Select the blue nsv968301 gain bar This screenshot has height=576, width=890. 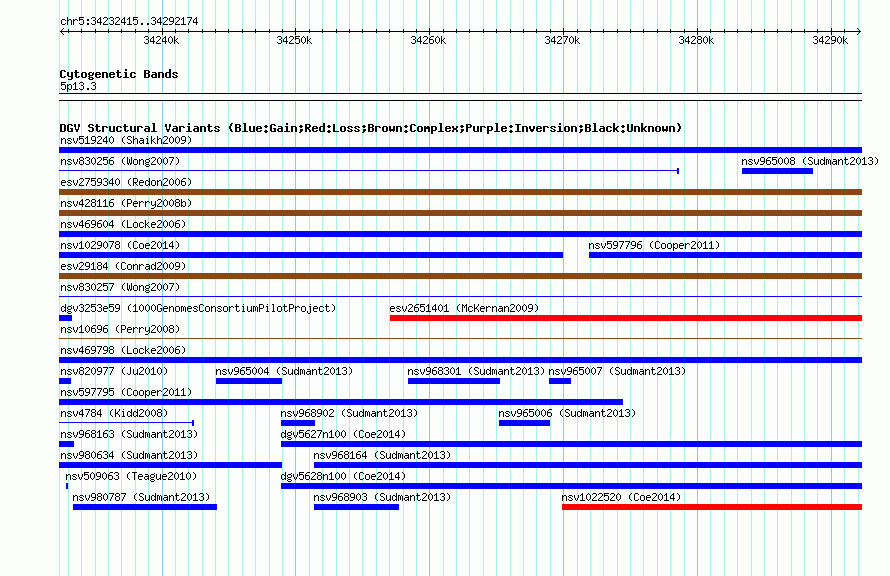[x=454, y=381]
